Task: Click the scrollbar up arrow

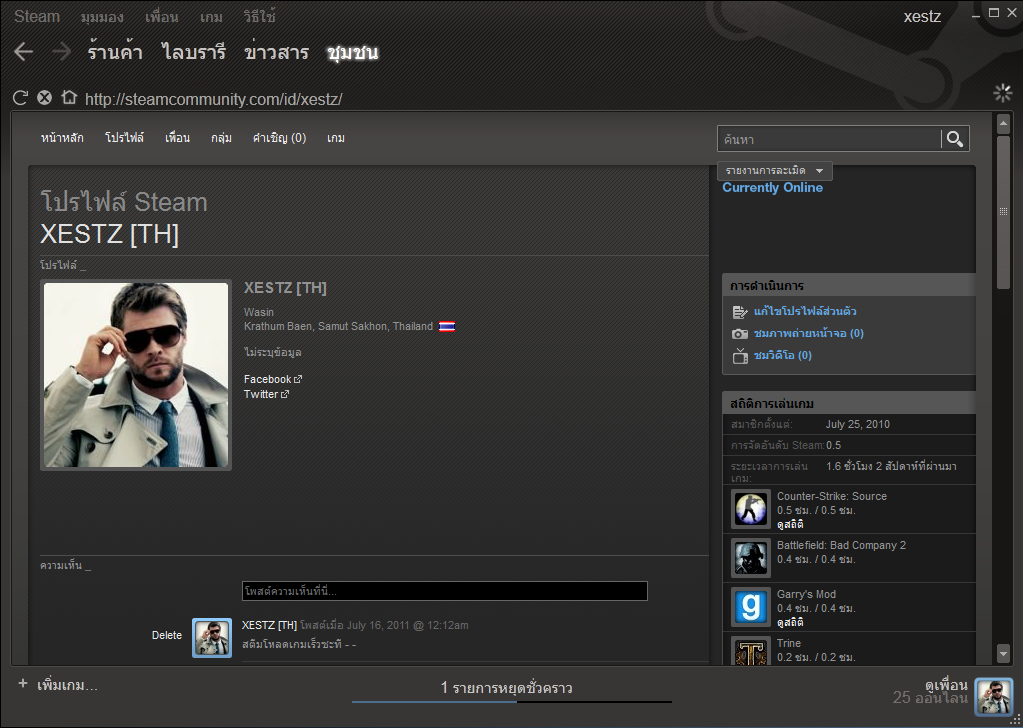Action: [1003, 123]
